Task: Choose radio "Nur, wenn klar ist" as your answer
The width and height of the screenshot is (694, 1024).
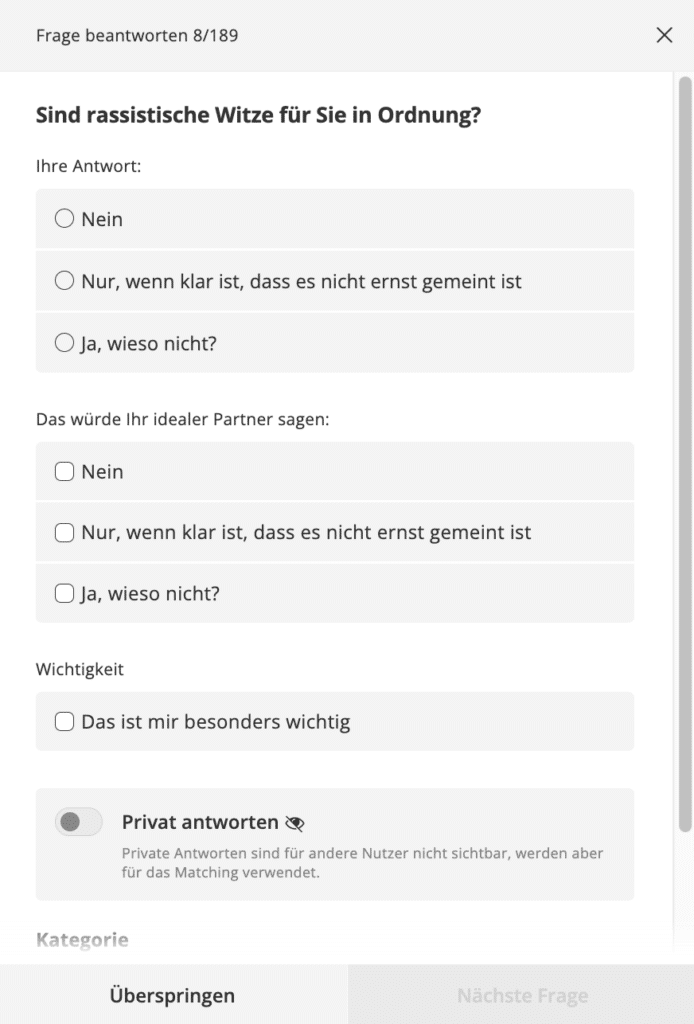Action: pyautogui.click(x=64, y=281)
